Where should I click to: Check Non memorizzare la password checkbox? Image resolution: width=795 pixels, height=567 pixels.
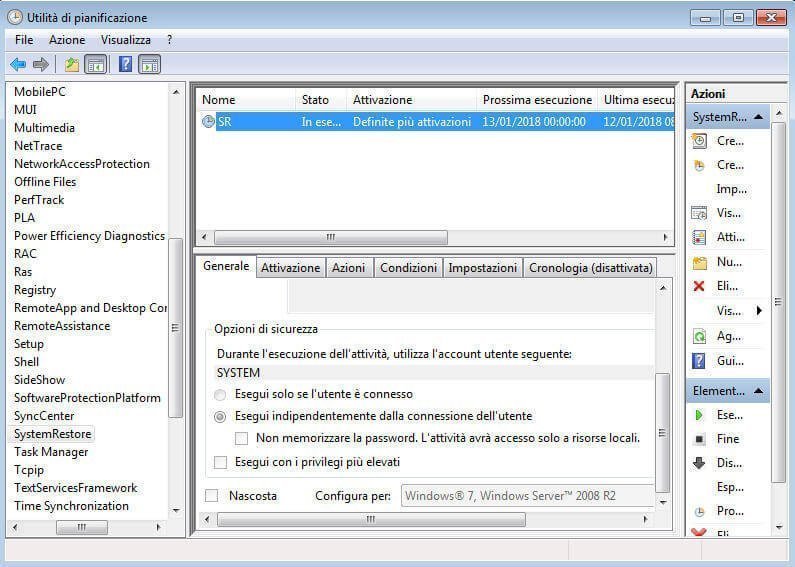coord(241,438)
